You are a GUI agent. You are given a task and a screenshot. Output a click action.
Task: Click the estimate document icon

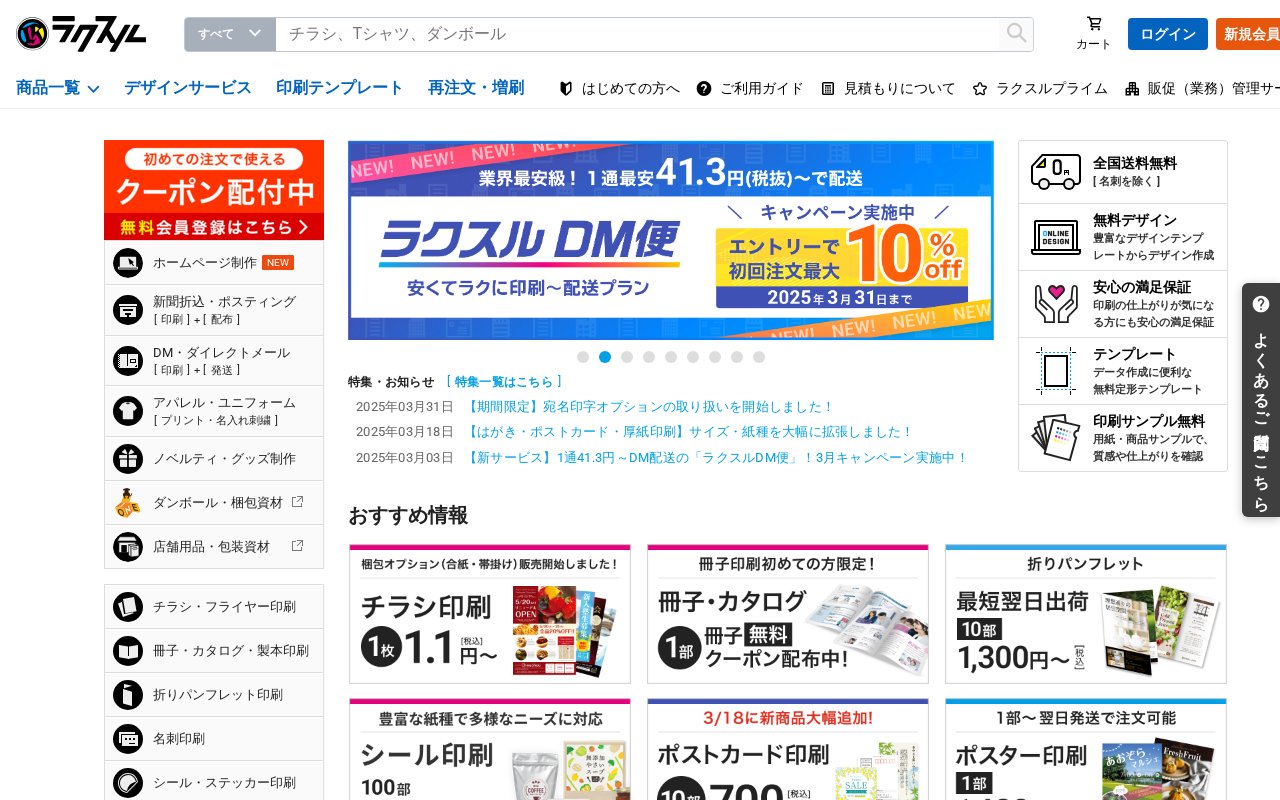coord(828,88)
